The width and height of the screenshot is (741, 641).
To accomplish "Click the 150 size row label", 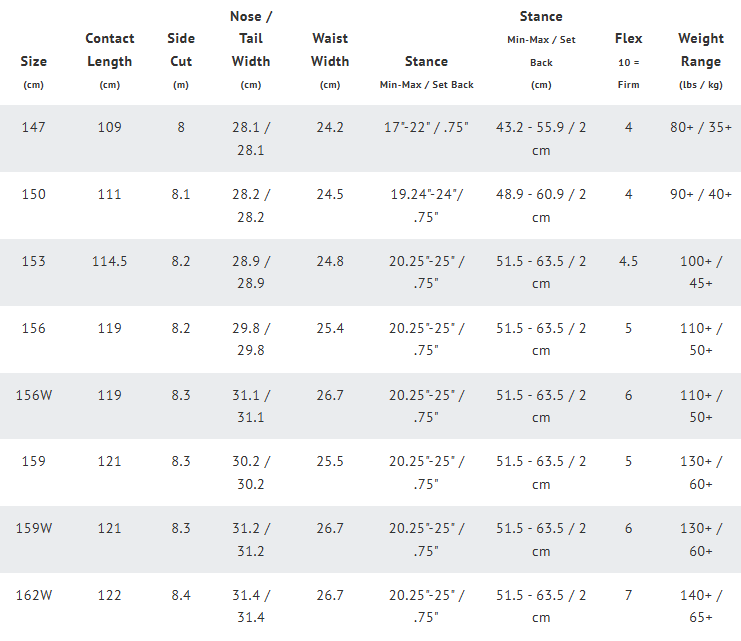I will (34, 194).
